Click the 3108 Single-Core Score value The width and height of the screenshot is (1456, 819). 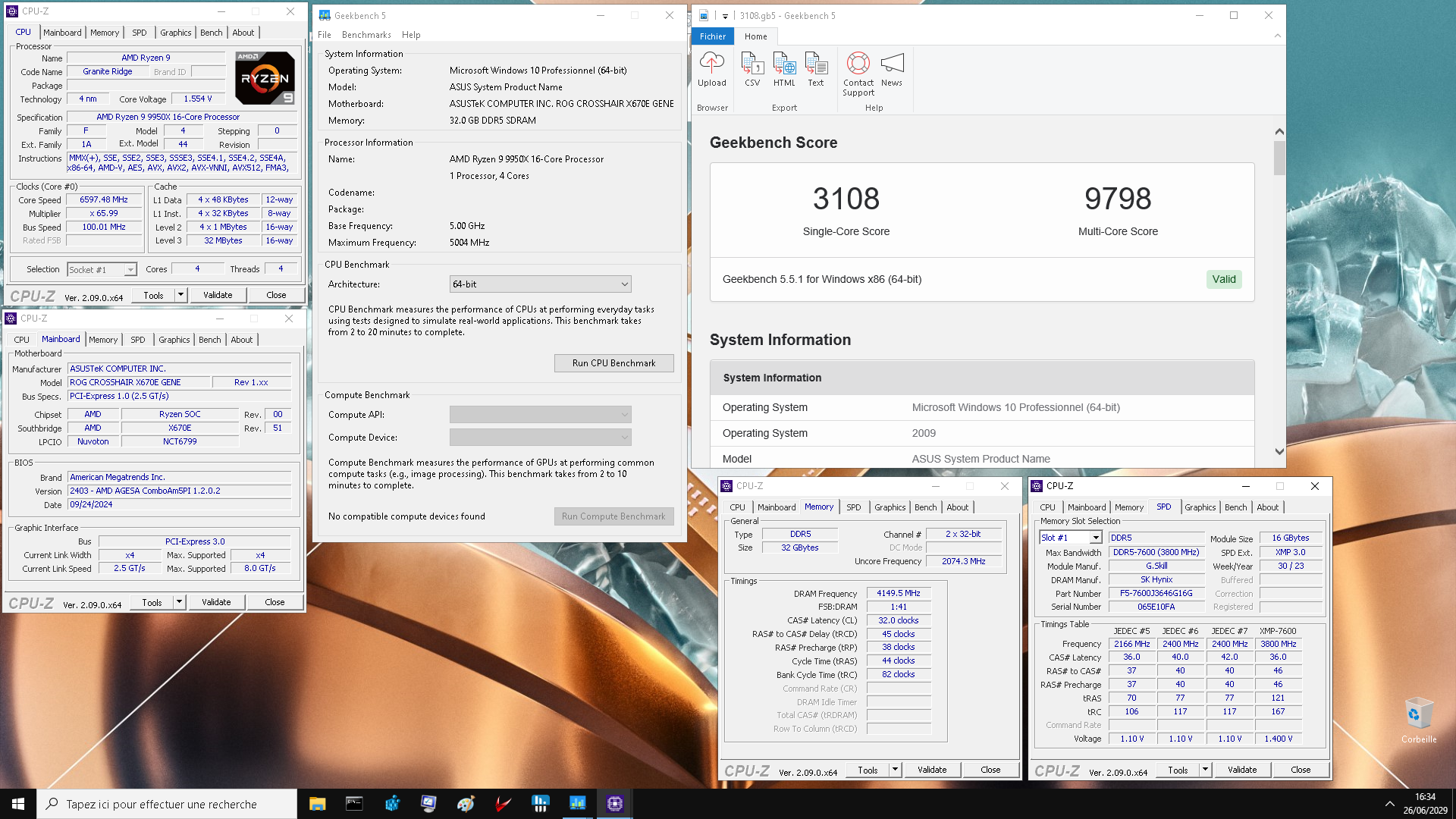846,199
